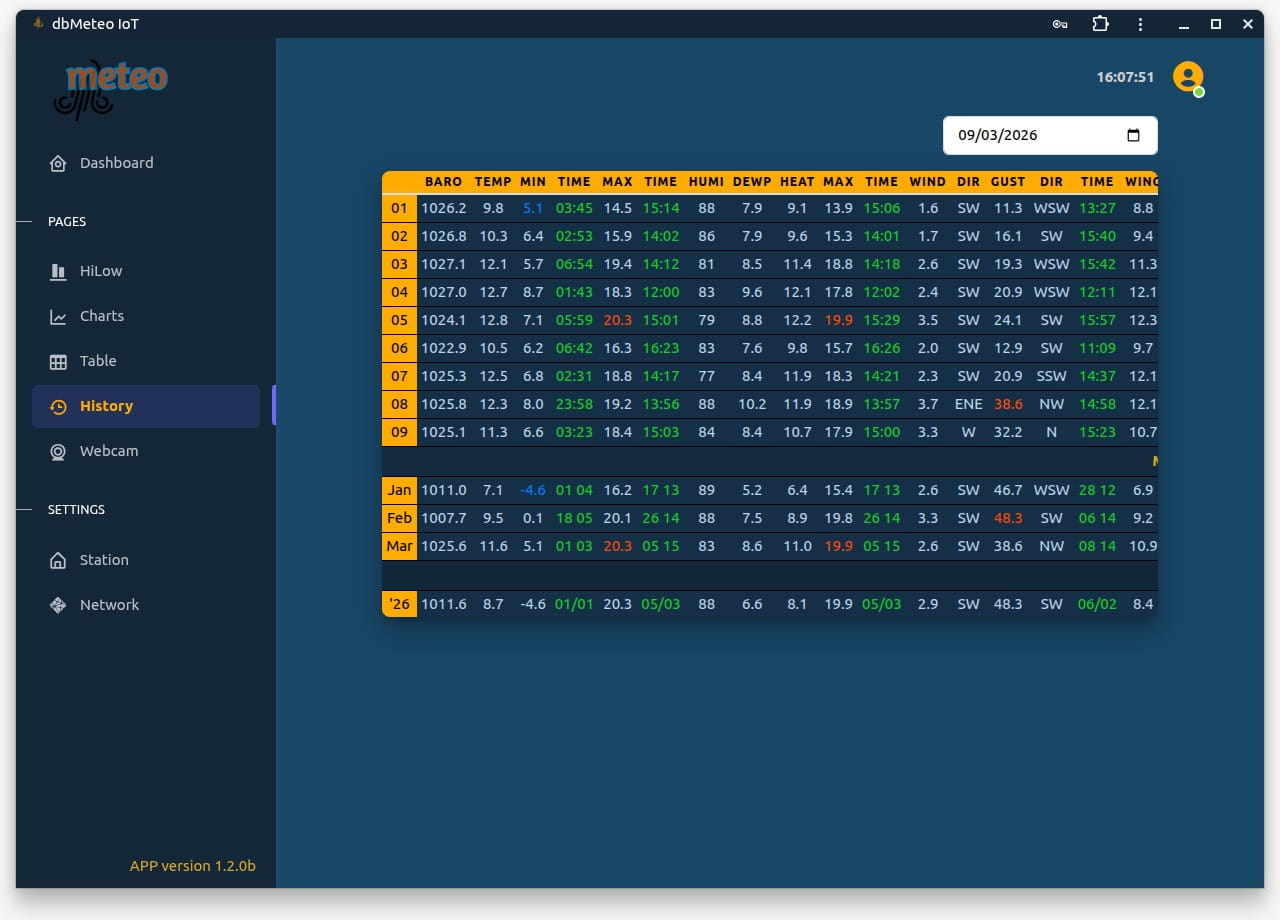Screen dimensions: 1280x920
Task: Click the meteo logo in sidebar
Action: click(x=111, y=88)
